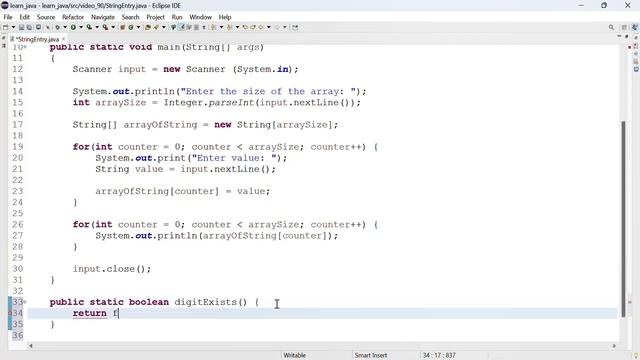Create a New Java Class
Viewport: 640px width, 360px height.
[x=131, y=27]
